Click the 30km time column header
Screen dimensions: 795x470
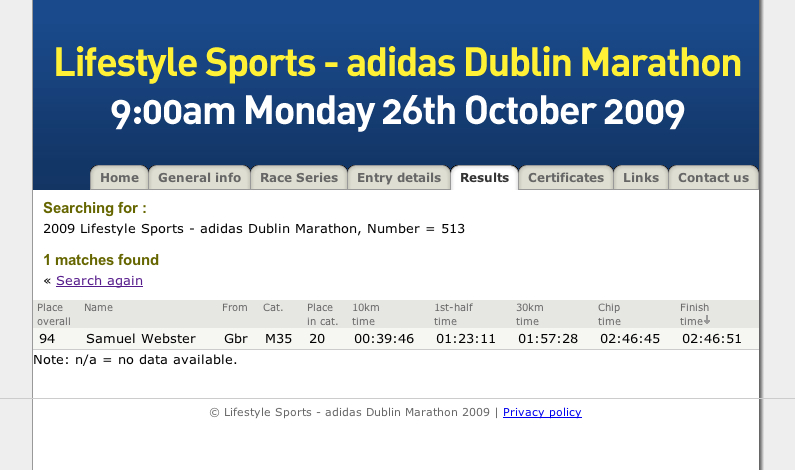[x=529, y=314]
